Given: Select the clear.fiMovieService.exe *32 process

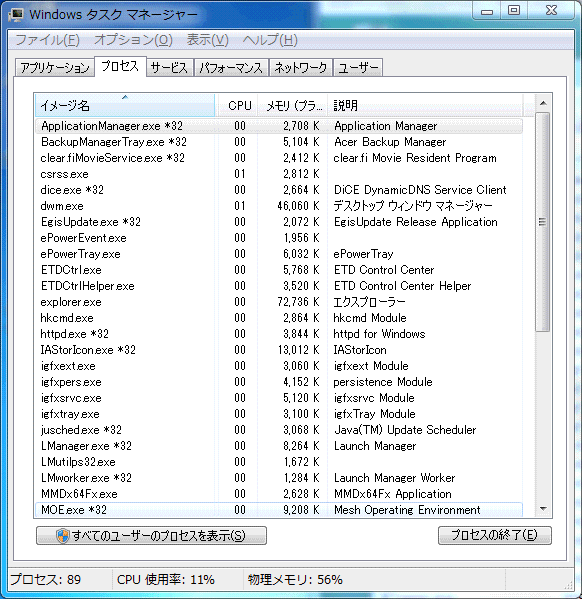Looking at the screenshot, I should (279, 158).
